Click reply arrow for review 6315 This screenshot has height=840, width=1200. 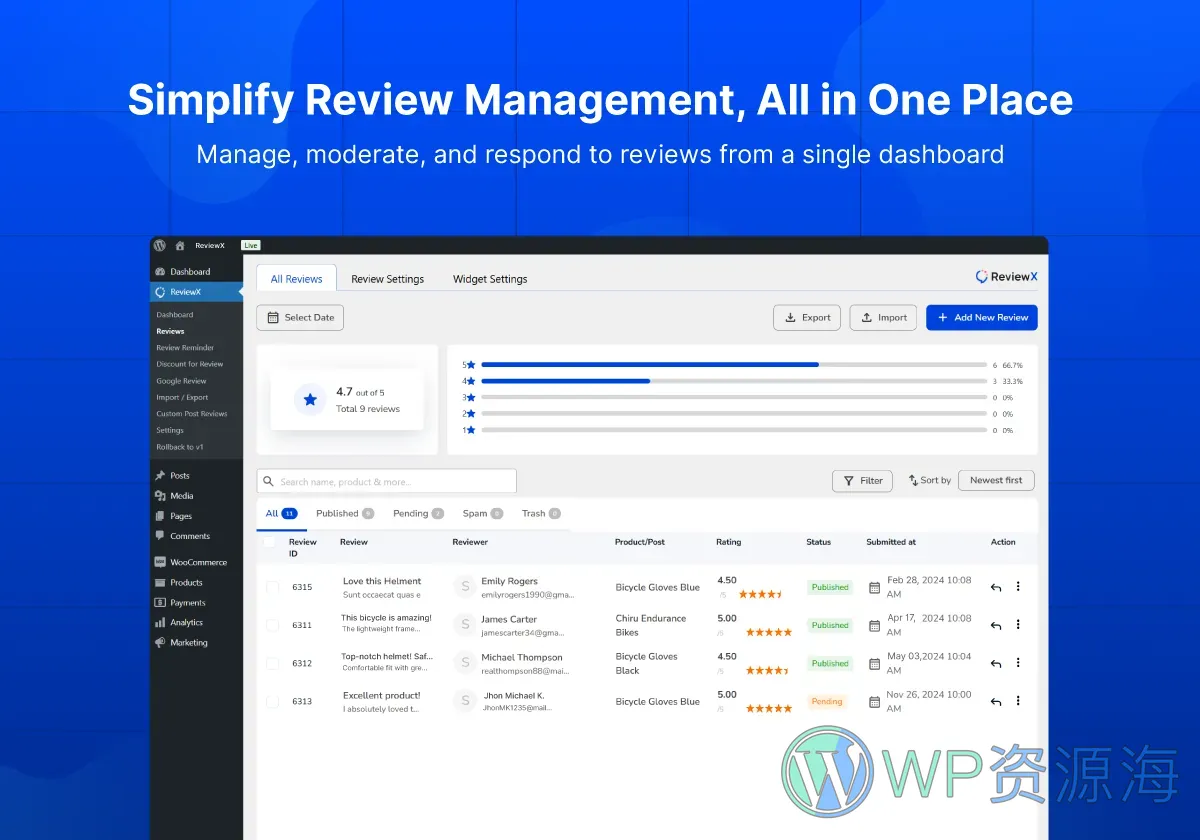[x=996, y=588]
